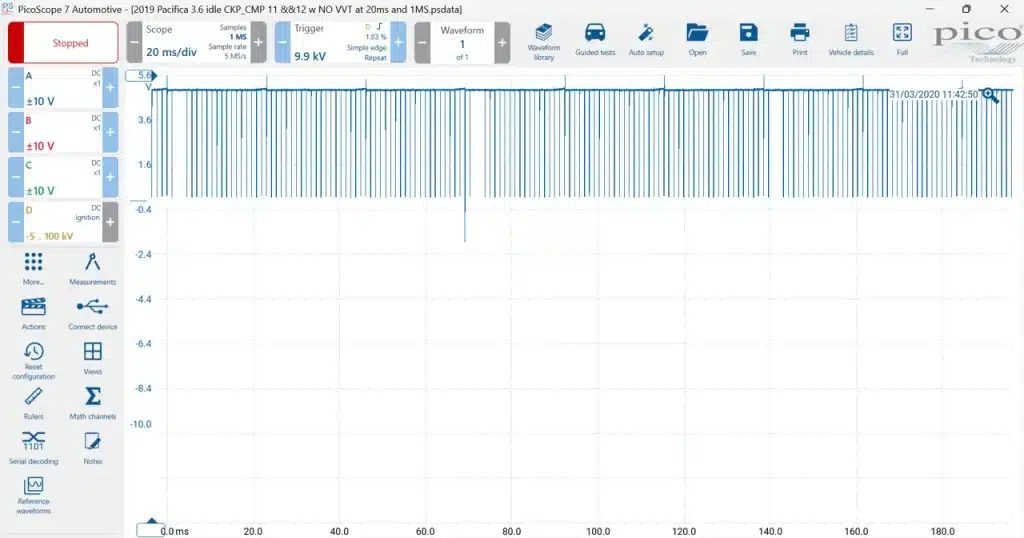Open Scope 20 ms/div settings
This screenshot has width=1024, height=538.
(x=196, y=42)
